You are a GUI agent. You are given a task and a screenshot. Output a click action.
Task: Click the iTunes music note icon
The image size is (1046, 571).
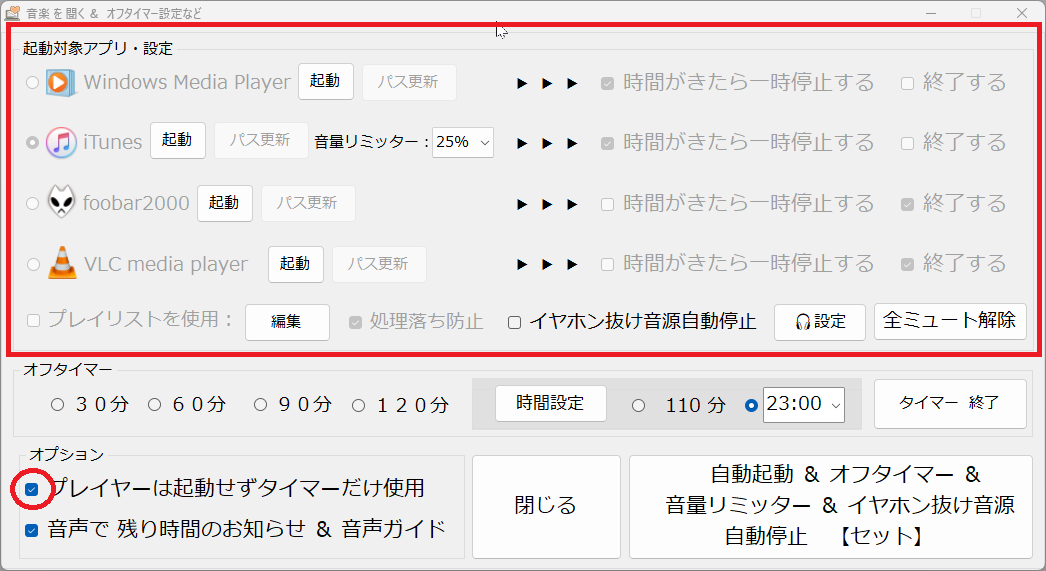61,142
